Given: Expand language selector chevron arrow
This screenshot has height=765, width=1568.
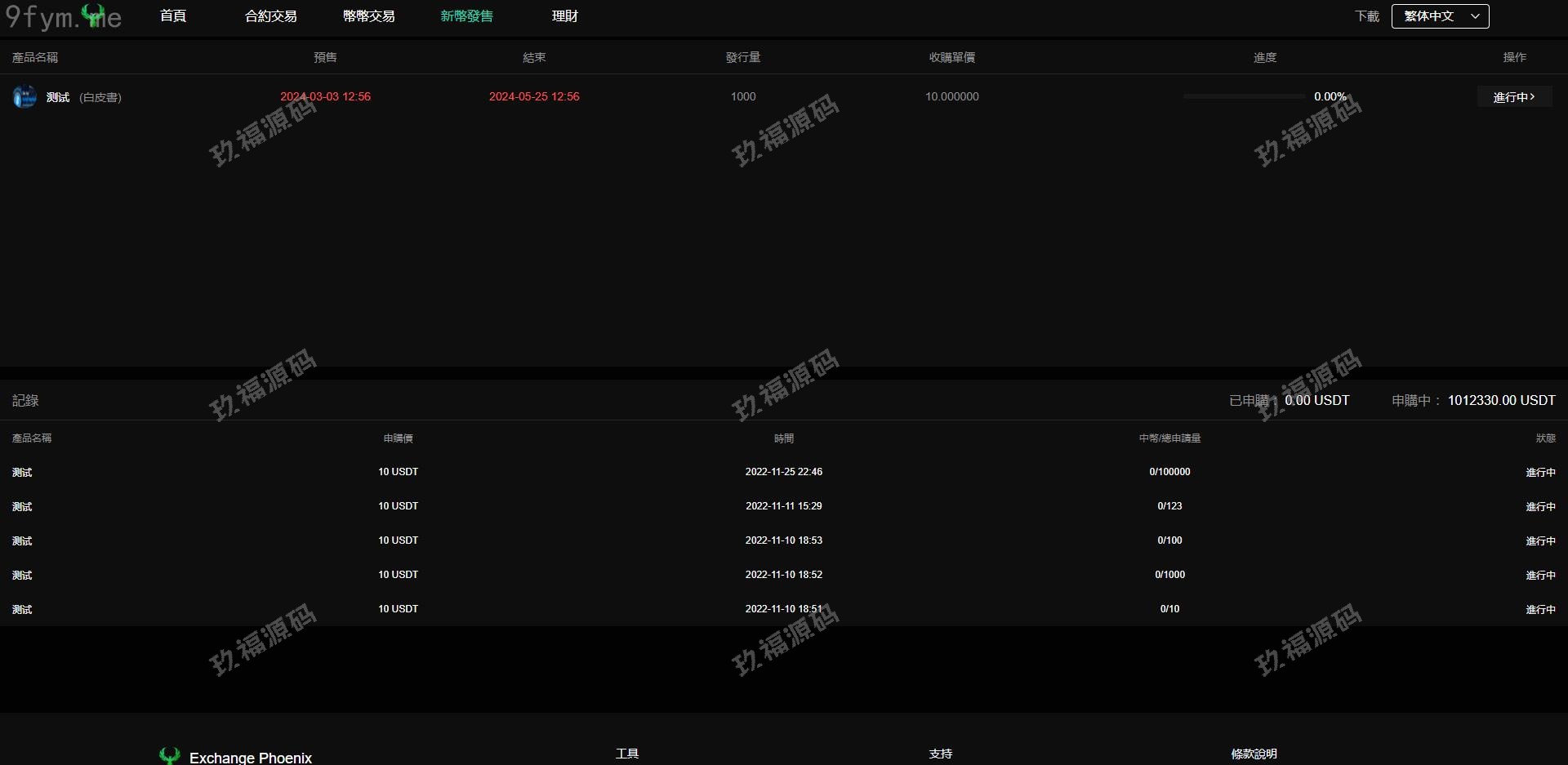Looking at the screenshot, I should [1475, 16].
